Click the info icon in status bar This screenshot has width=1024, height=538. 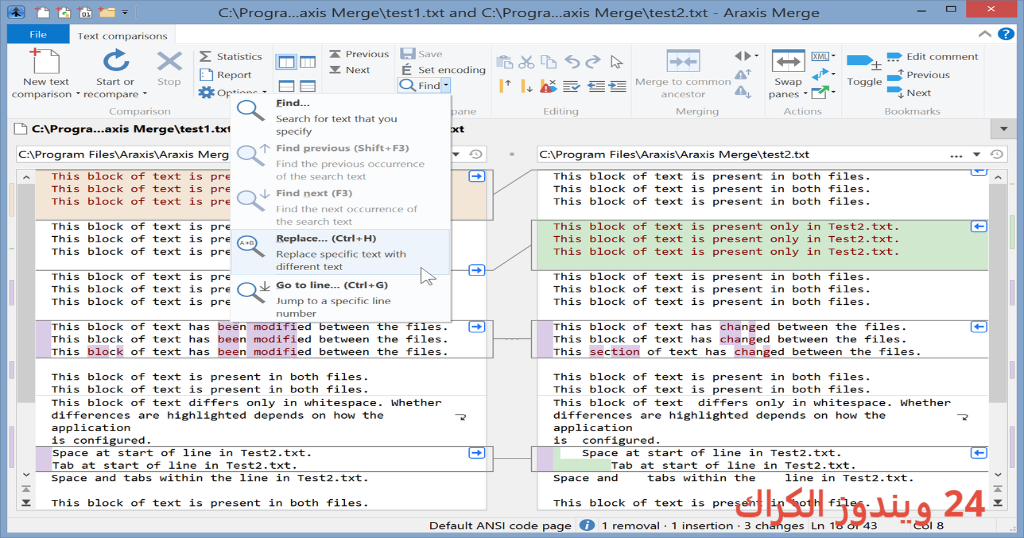point(586,525)
